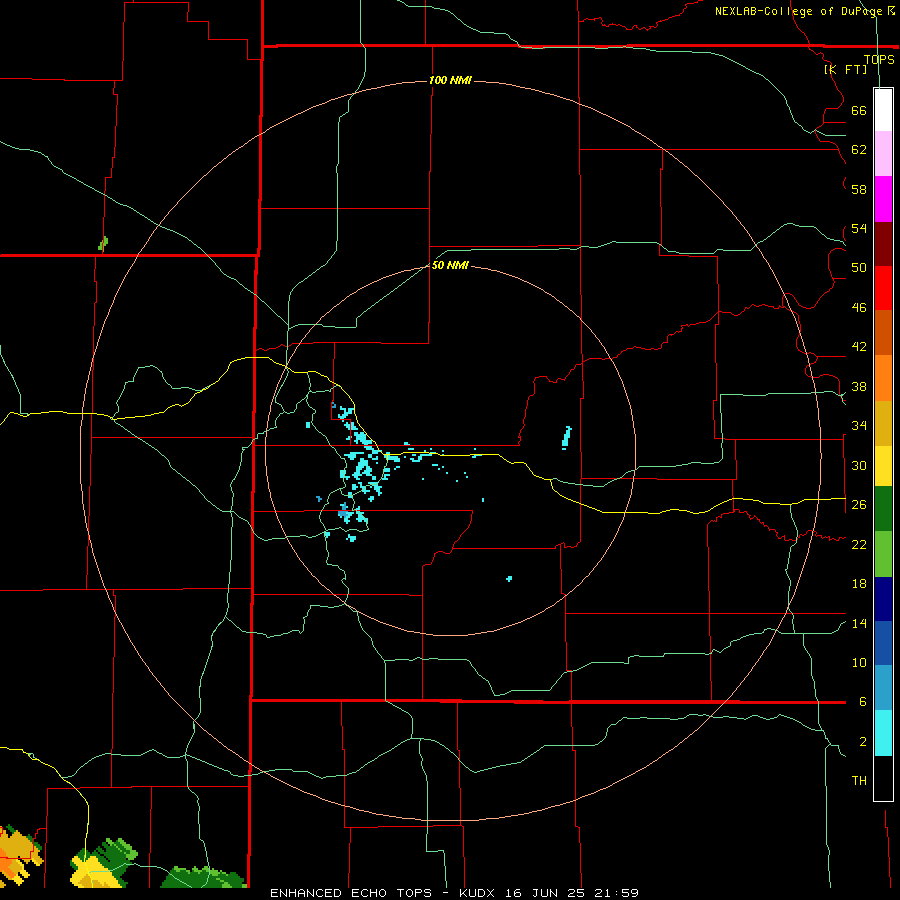Click the gold legend swatch

[x=883, y=424]
